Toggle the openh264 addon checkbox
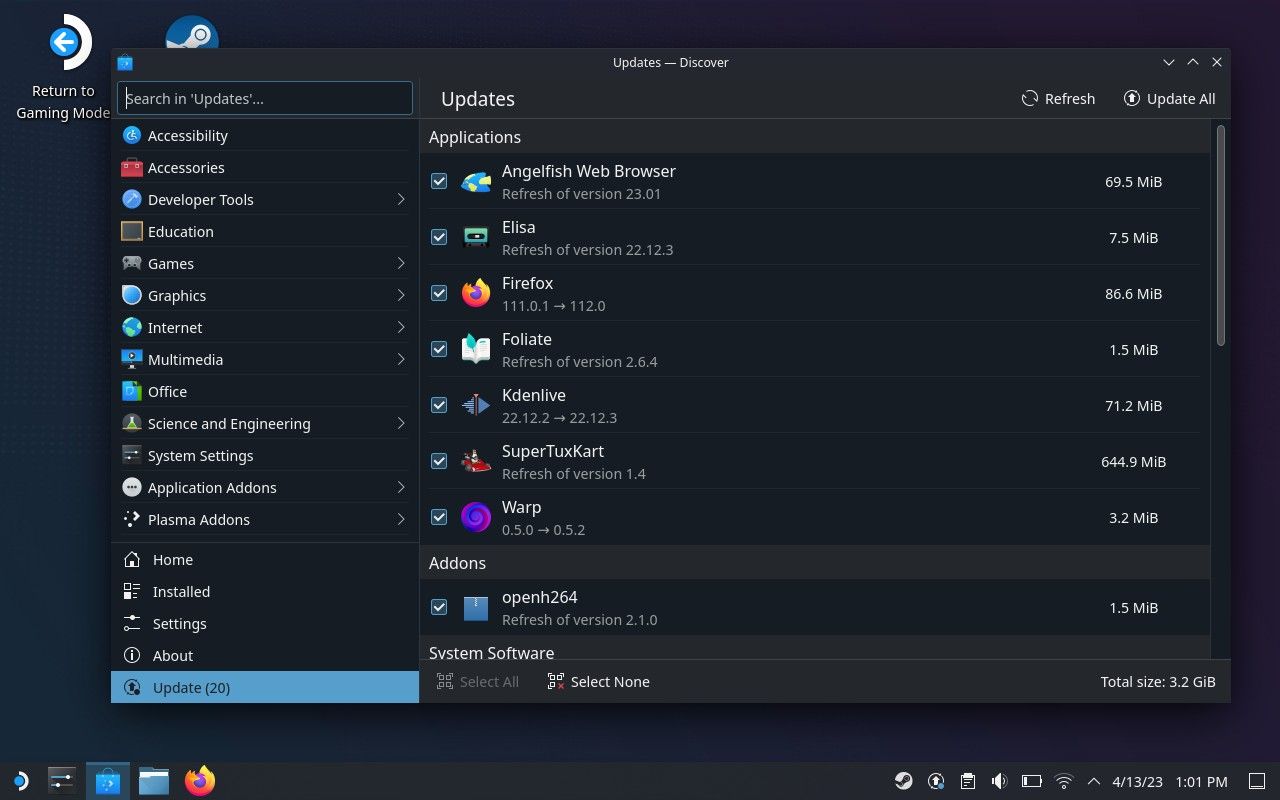Viewport: 1280px width, 800px height. (439, 608)
